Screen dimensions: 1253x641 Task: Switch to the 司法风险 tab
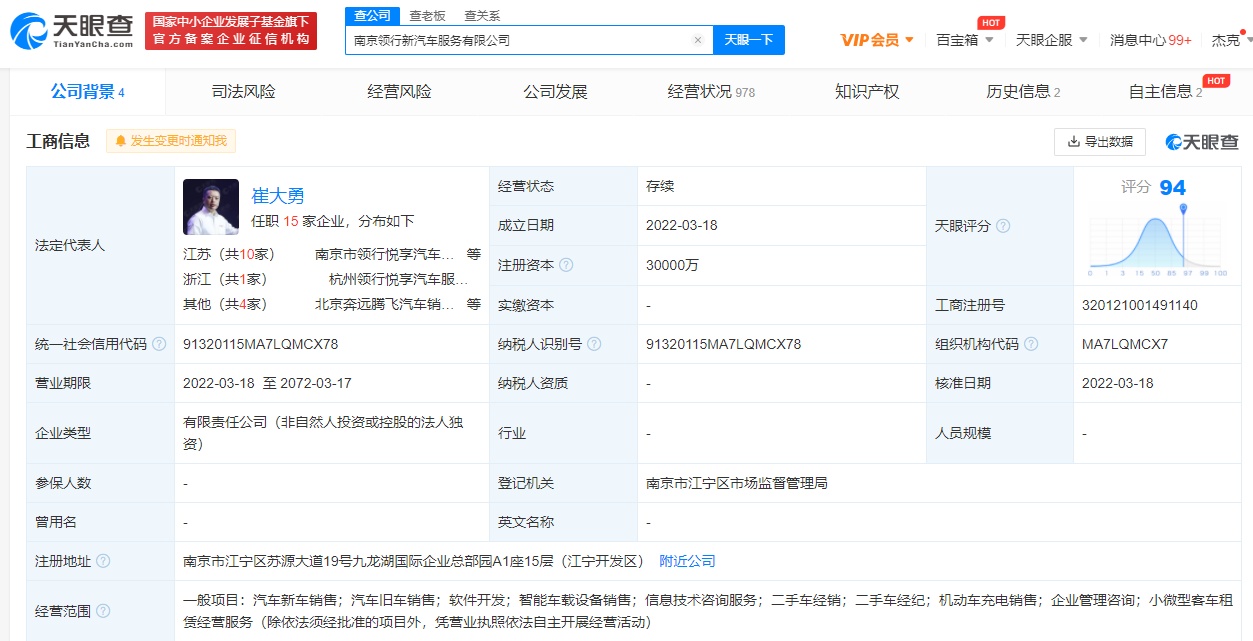[243, 92]
